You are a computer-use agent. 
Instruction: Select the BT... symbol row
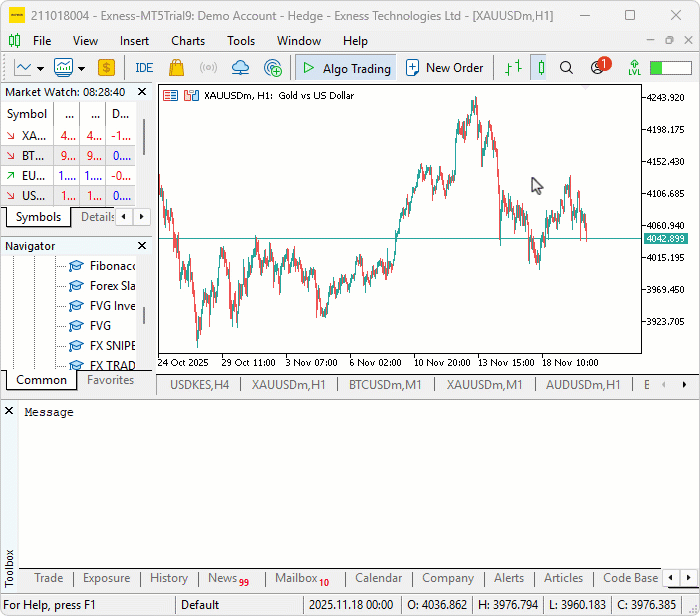[68, 155]
